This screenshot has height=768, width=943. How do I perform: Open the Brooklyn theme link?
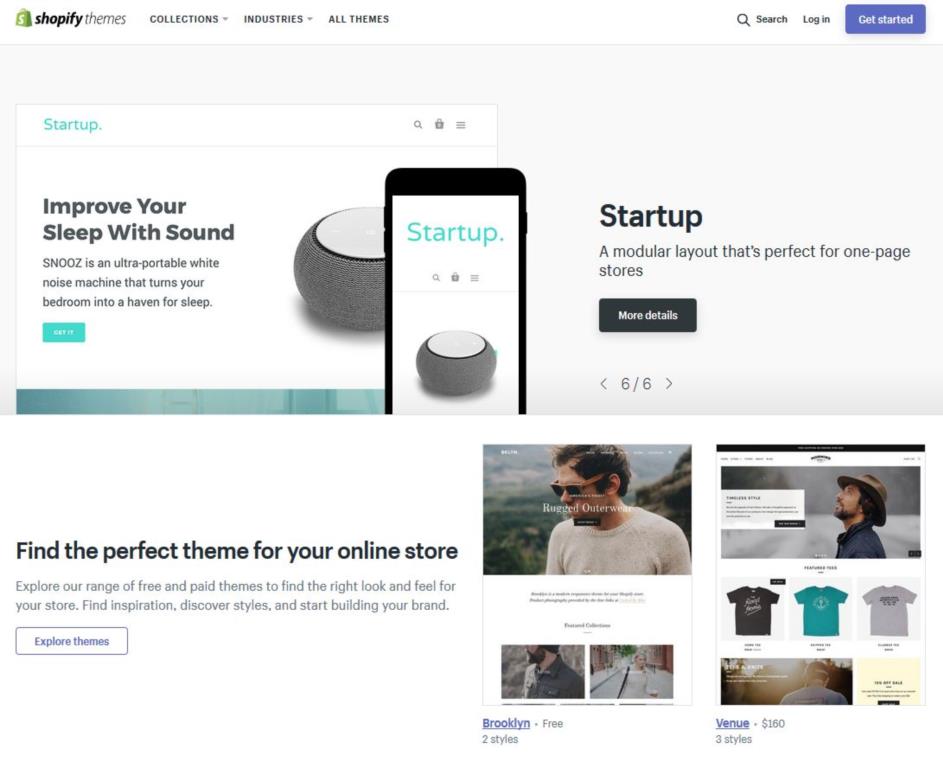pos(506,723)
